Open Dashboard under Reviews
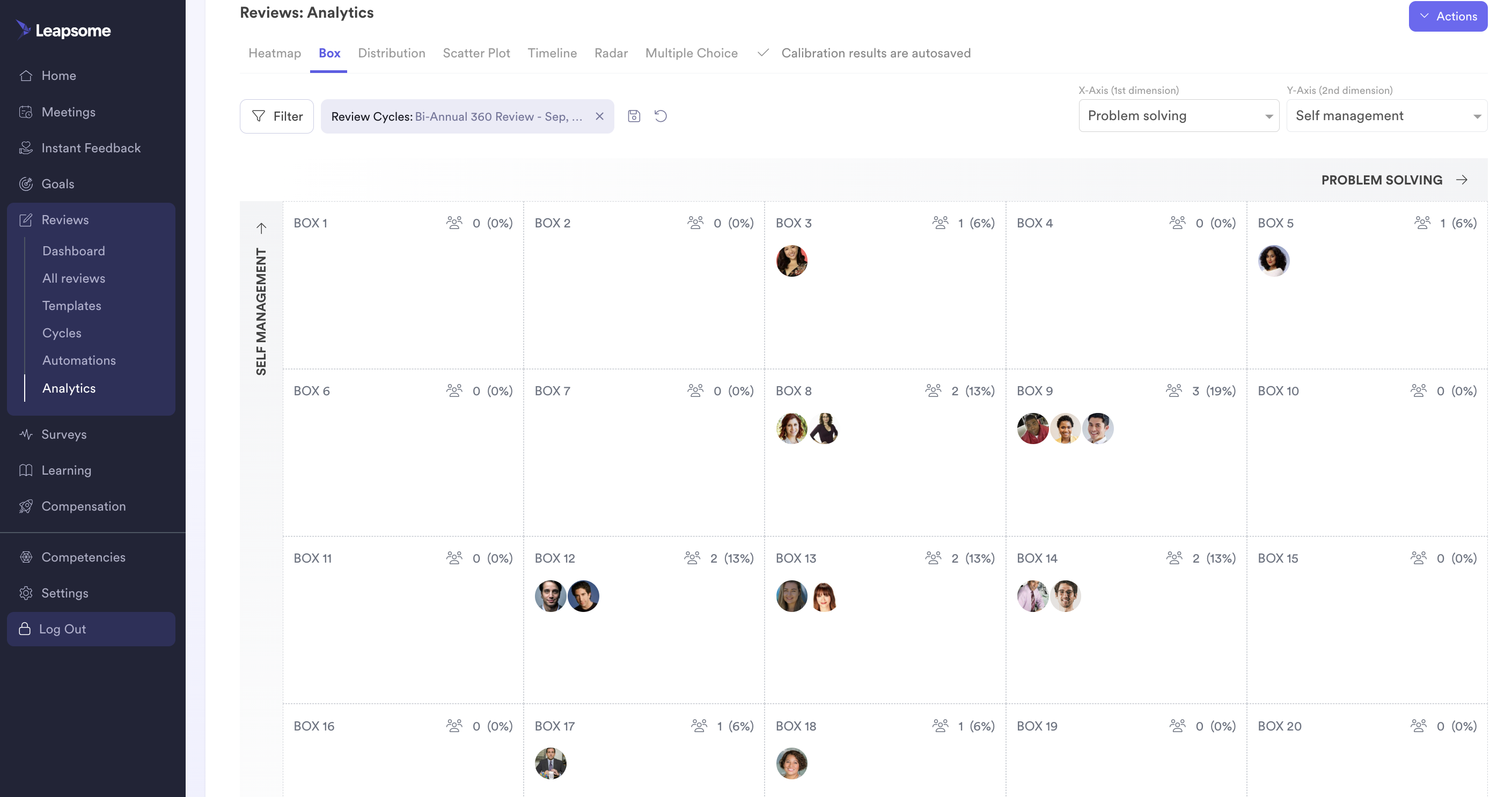This screenshot has height=797, width=1512. pyautogui.click(x=74, y=250)
